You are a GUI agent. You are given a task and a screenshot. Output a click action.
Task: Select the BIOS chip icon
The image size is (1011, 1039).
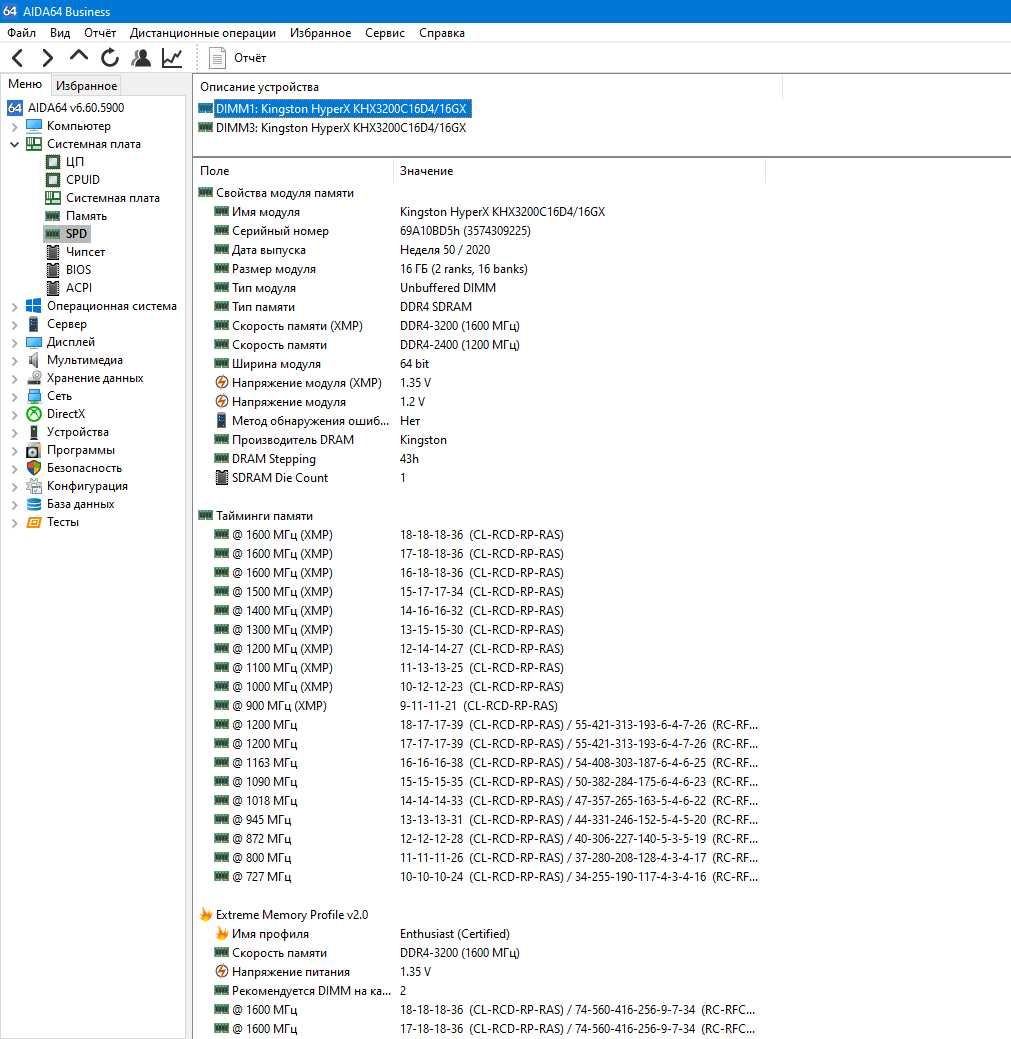point(53,270)
